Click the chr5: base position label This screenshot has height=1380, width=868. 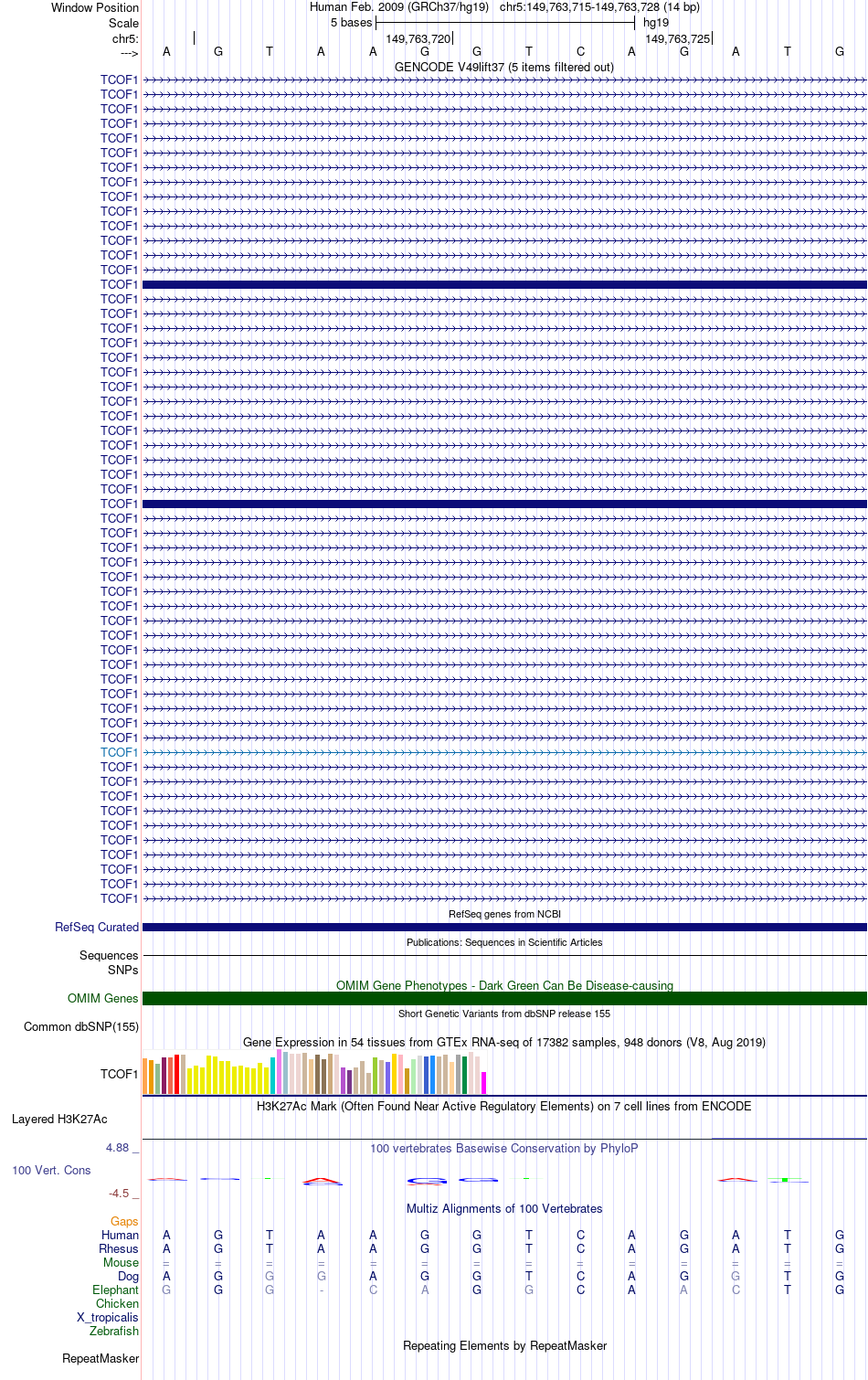tap(125, 38)
